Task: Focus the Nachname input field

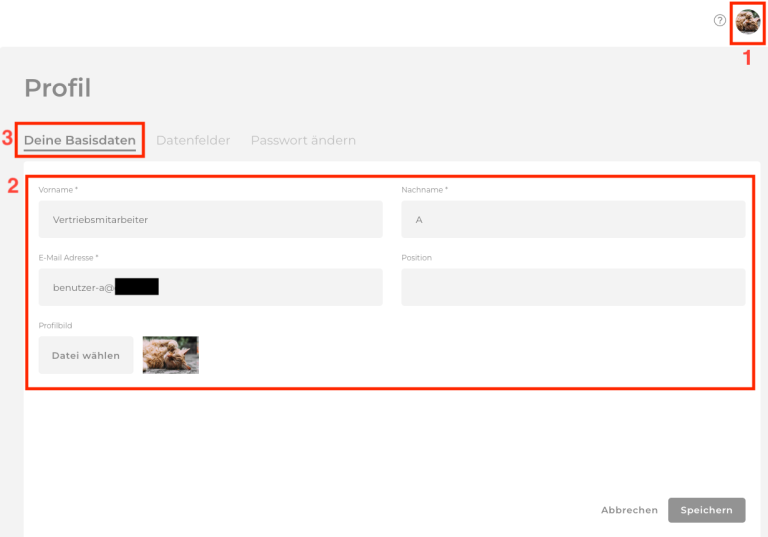Action: [x=573, y=219]
